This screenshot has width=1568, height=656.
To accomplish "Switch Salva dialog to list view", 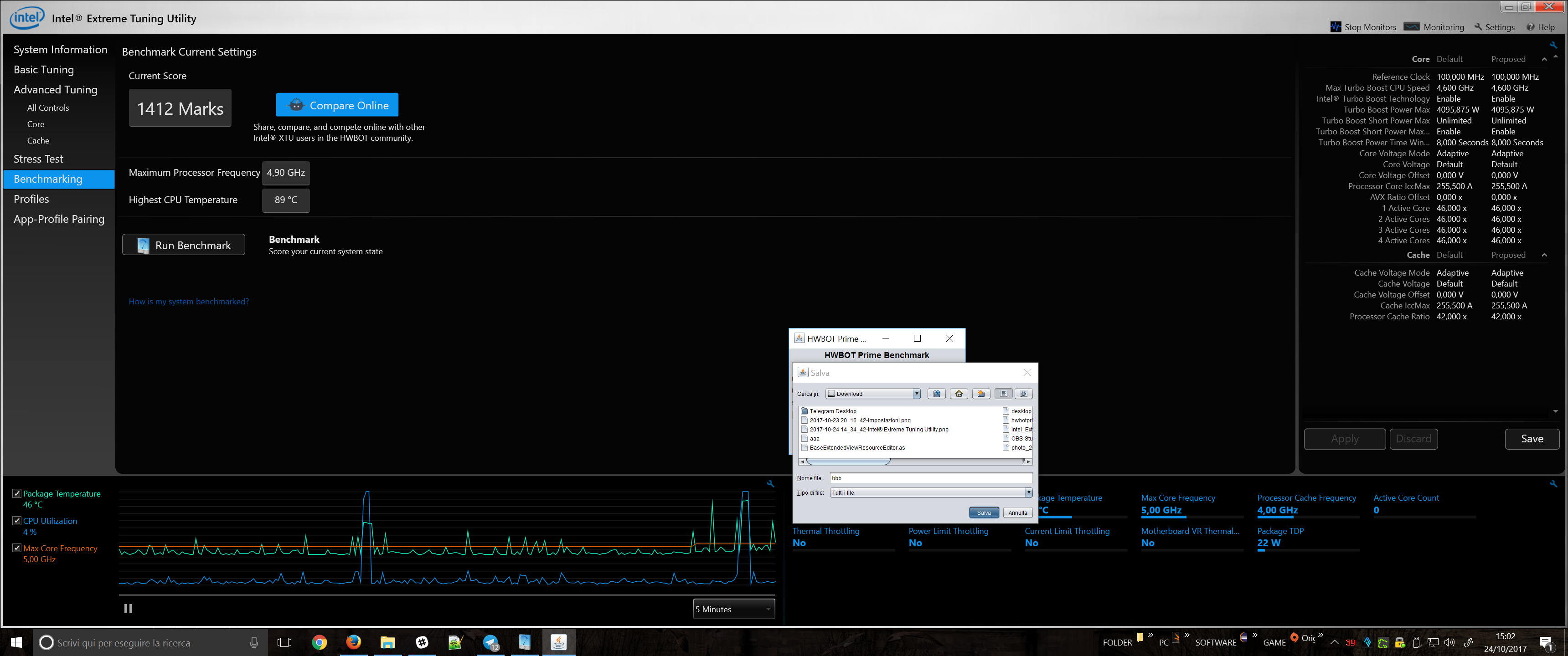I will (1003, 394).
